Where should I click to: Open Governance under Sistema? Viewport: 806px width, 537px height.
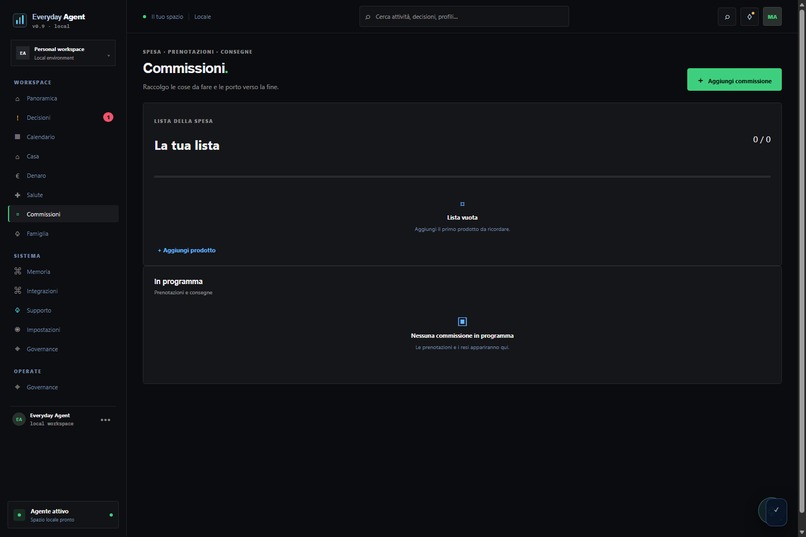coord(63,349)
